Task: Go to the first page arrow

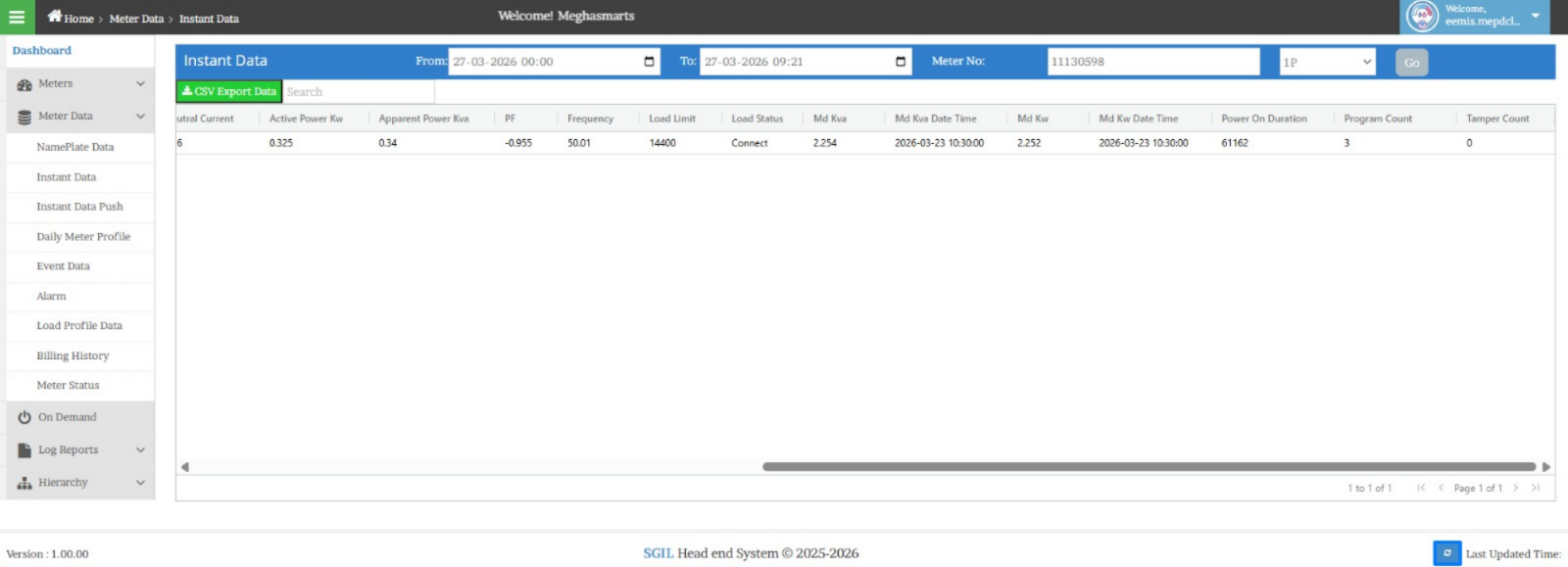Action: 1421,488
